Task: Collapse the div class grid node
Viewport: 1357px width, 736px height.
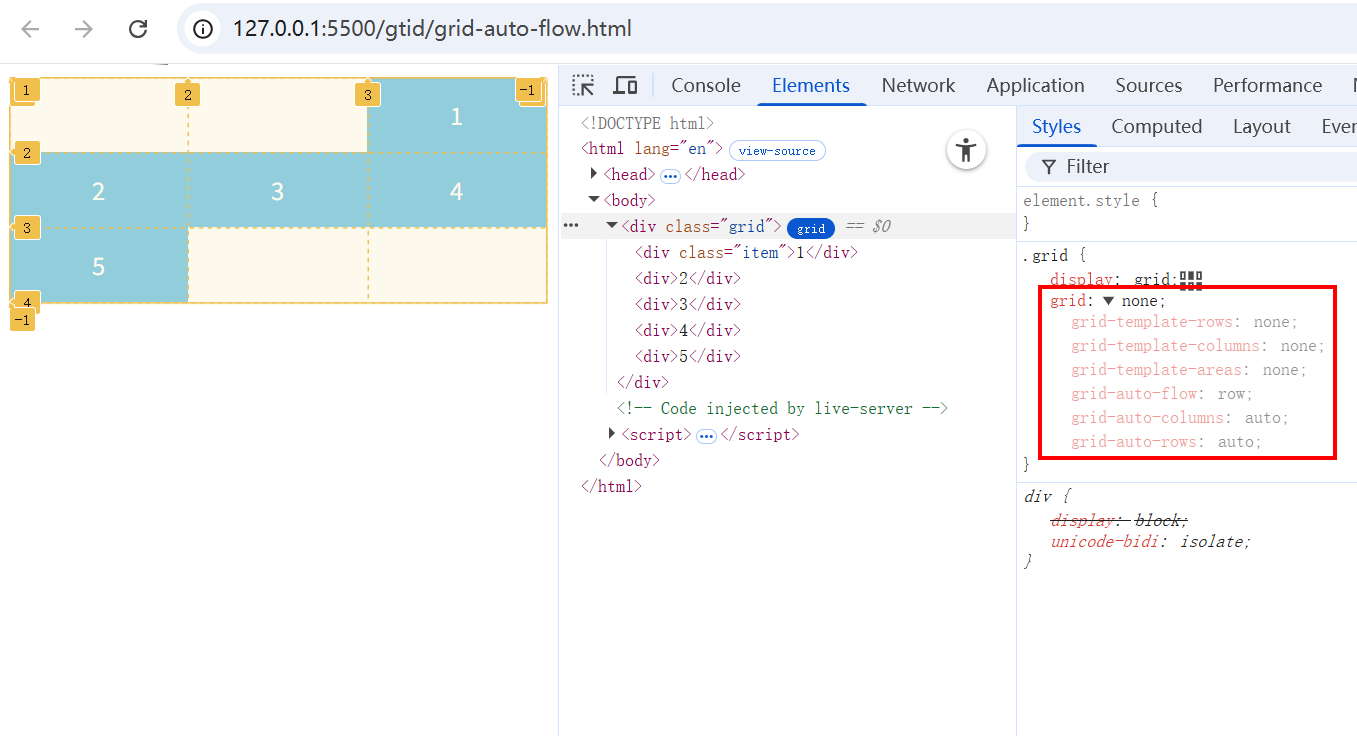Action: (x=612, y=226)
